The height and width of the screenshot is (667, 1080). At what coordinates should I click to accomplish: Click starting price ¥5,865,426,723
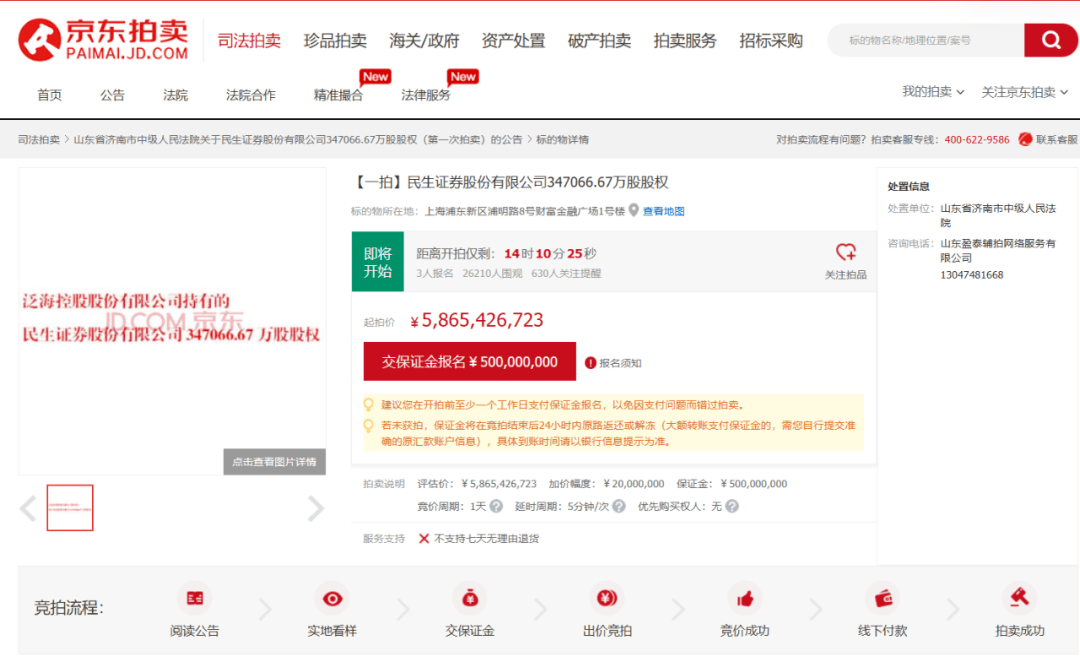click(477, 320)
